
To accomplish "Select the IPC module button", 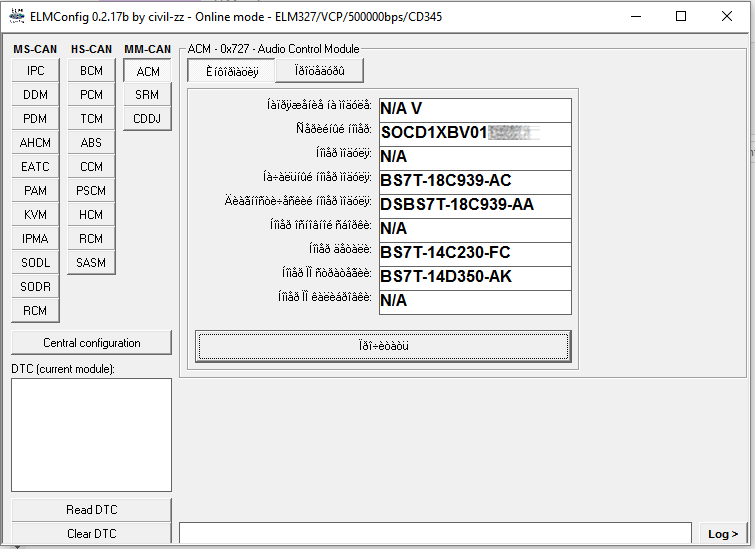I will (36, 71).
